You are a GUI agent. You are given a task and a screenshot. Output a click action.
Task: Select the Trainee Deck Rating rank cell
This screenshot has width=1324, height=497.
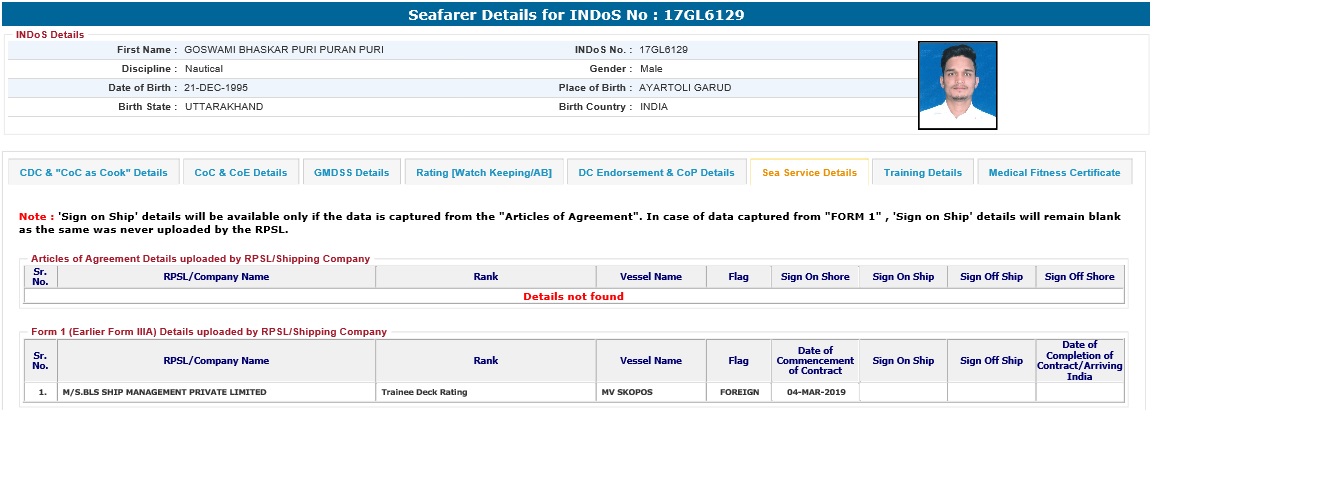click(x=424, y=392)
